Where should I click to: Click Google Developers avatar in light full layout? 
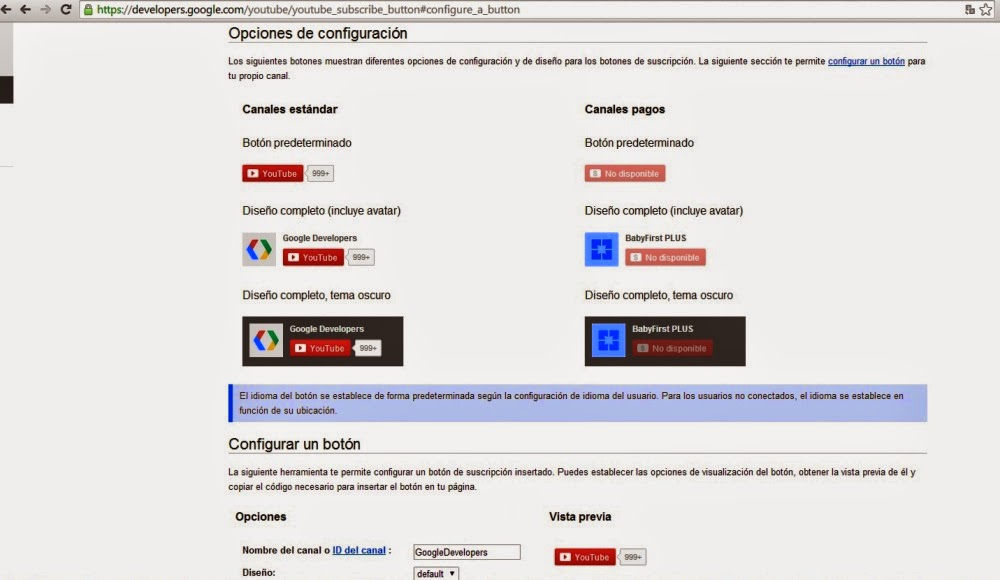(x=259, y=249)
